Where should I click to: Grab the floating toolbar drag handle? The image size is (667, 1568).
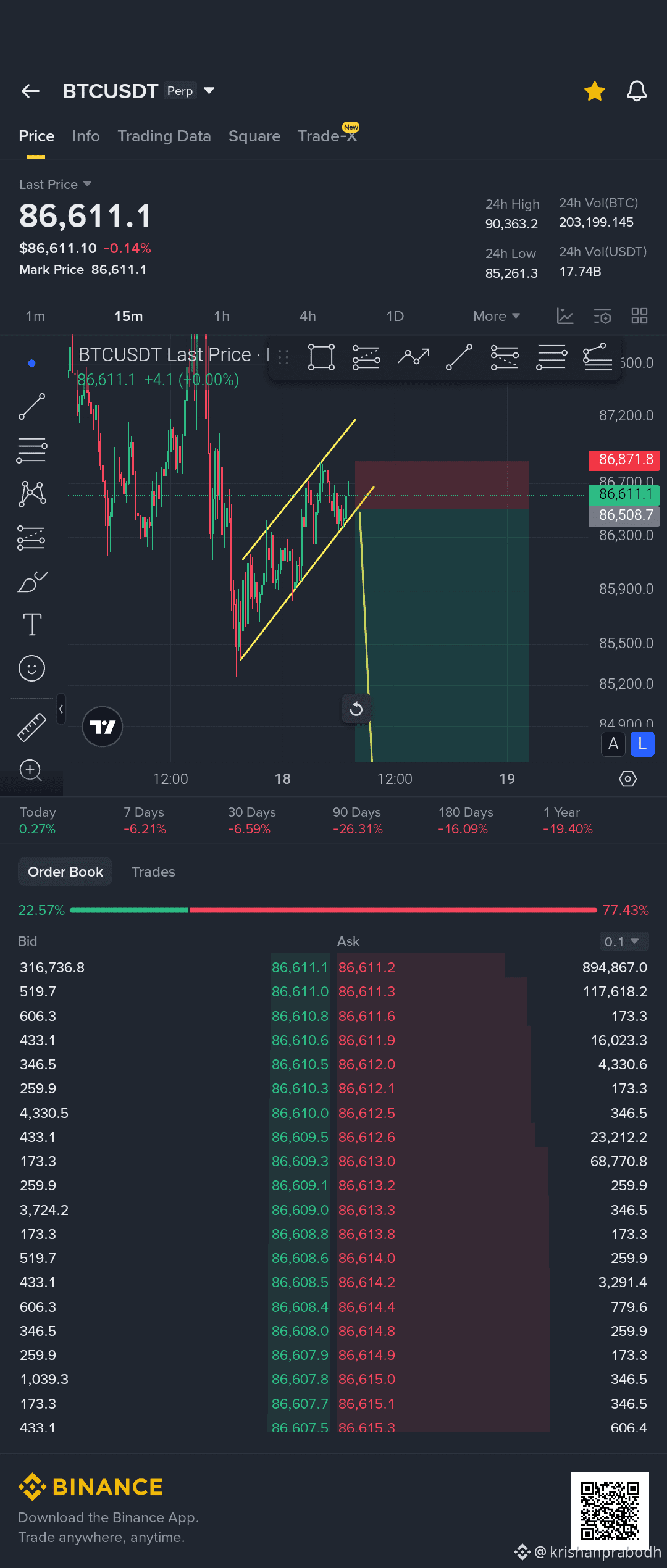[x=283, y=357]
